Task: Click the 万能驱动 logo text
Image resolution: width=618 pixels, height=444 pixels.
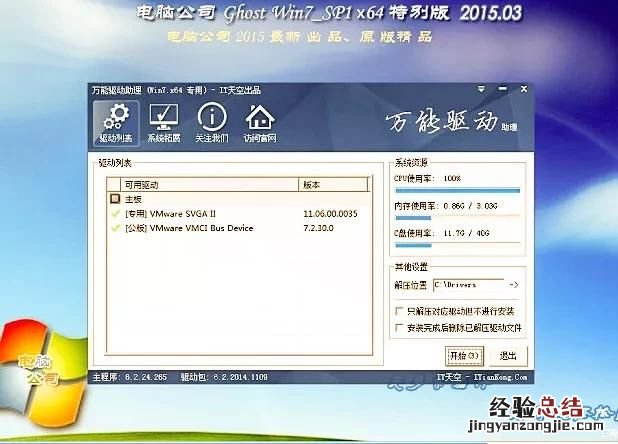Action: pyautogui.click(x=451, y=121)
